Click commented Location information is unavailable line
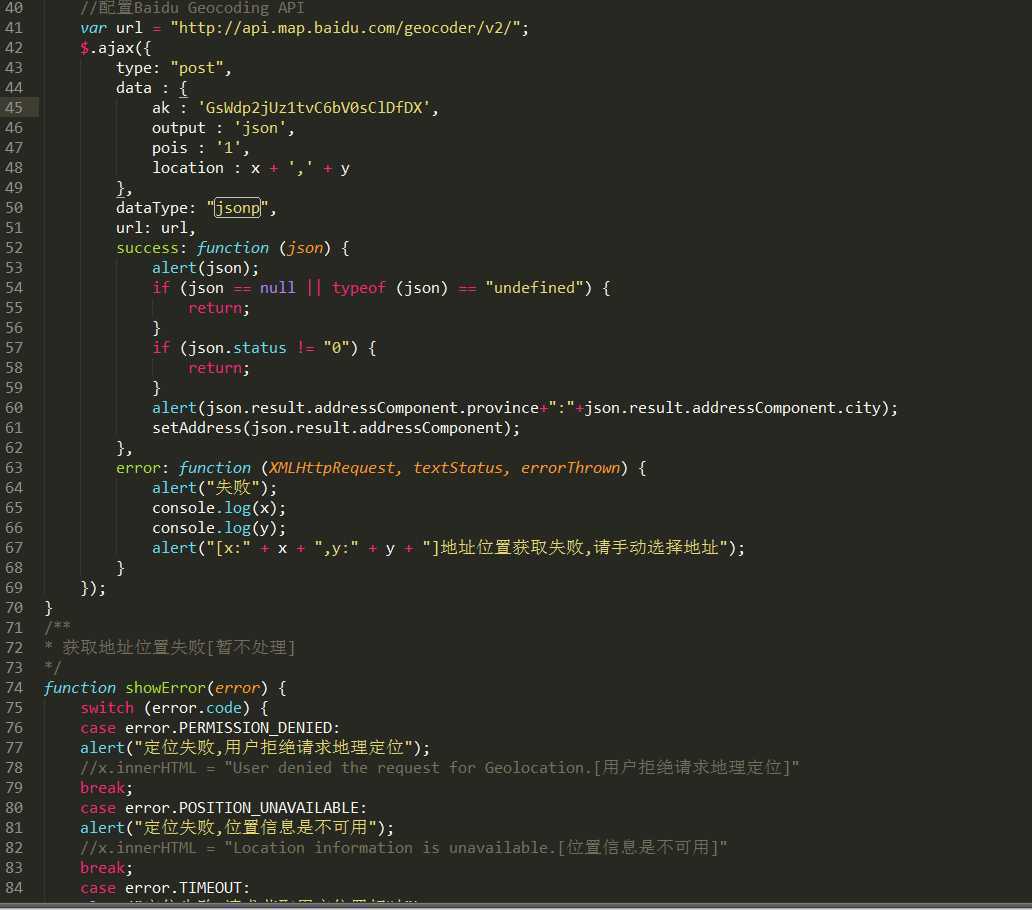Viewport: 1032px width, 910px height. click(x=403, y=847)
